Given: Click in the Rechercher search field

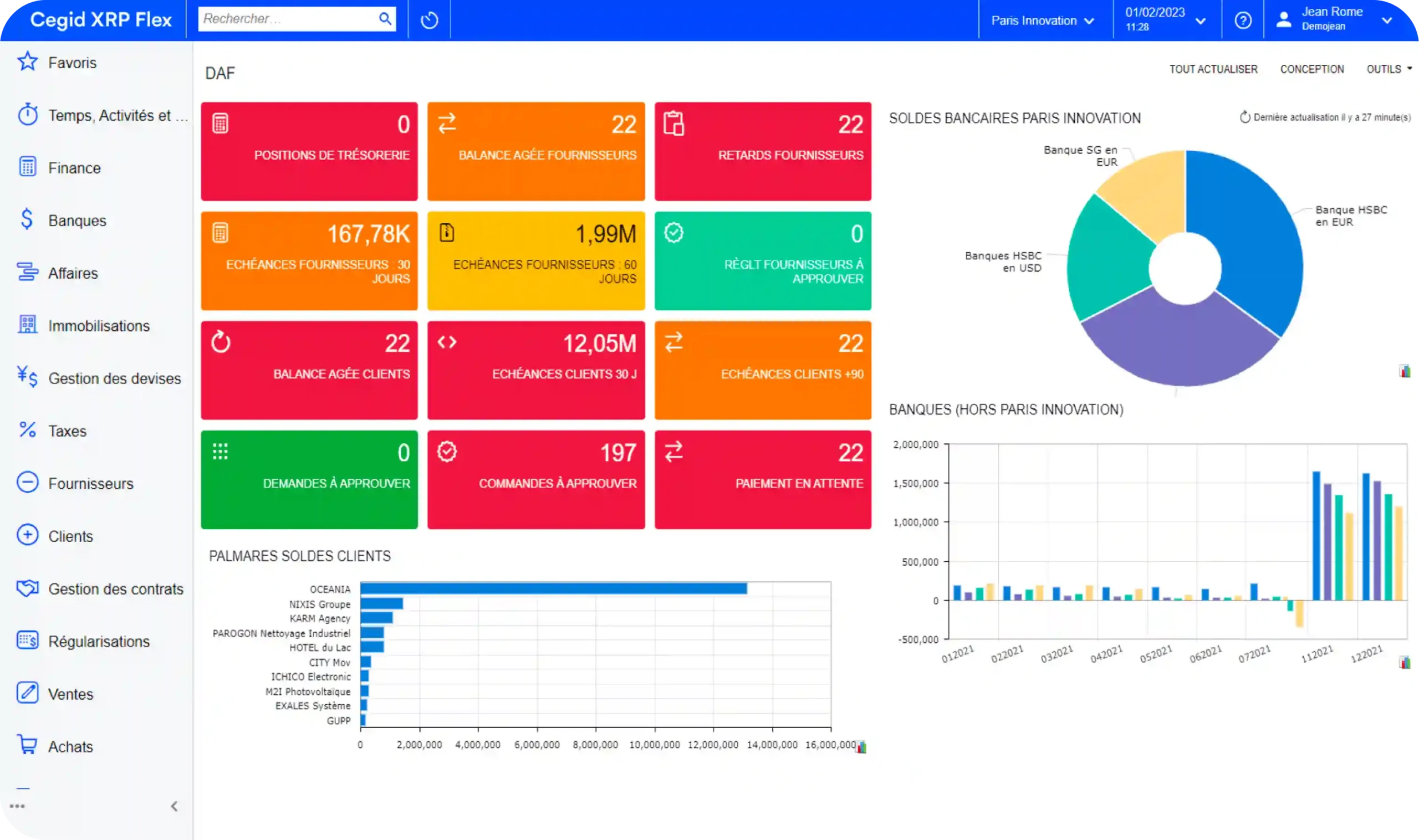Looking at the screenshot, I should (x=286, y=19).
